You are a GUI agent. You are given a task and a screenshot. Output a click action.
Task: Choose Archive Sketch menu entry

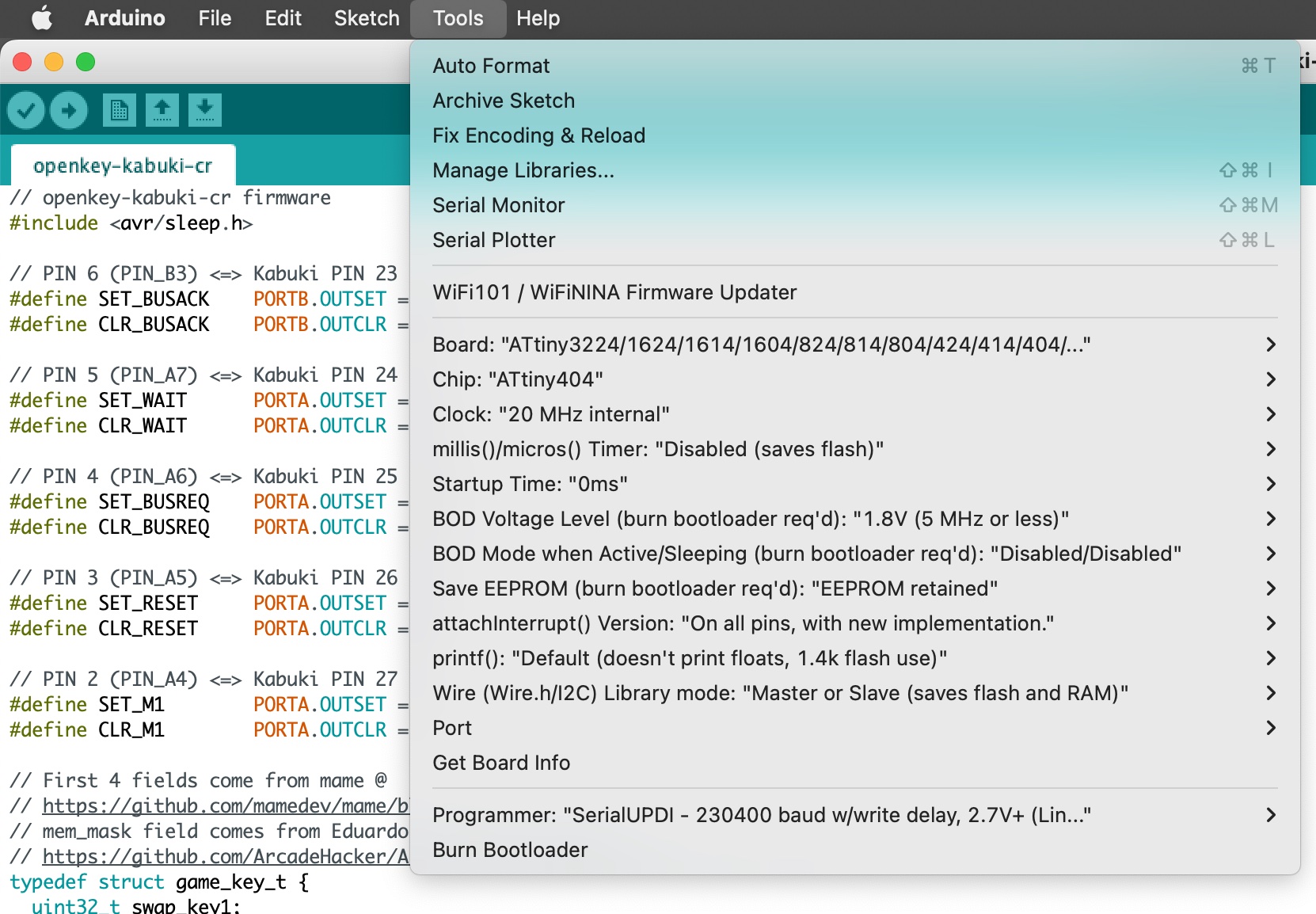[855, 101]
